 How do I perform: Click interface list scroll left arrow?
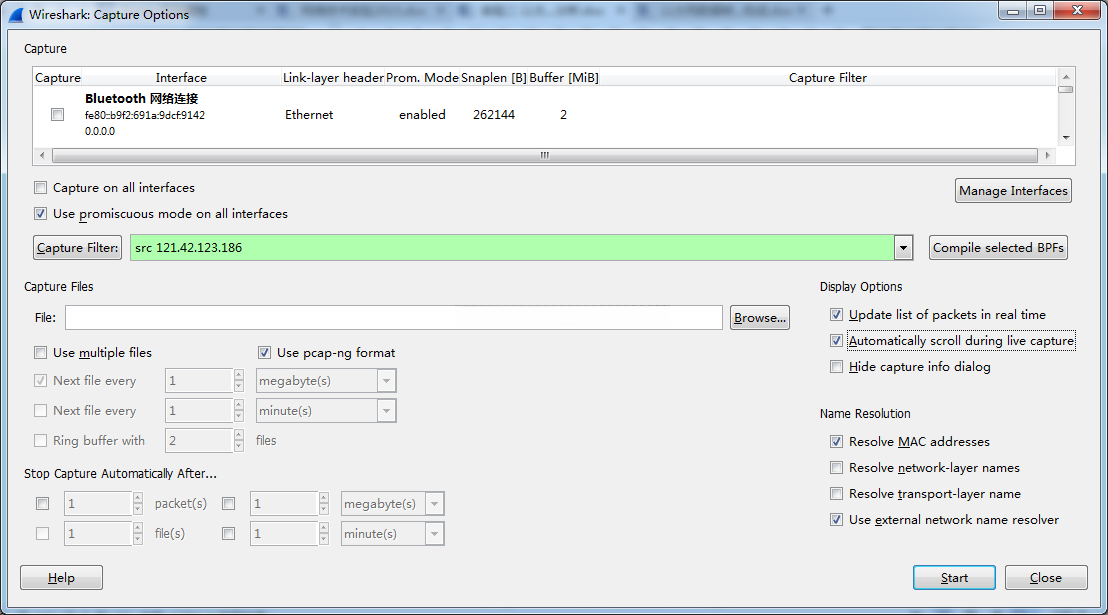pos(42,155)
